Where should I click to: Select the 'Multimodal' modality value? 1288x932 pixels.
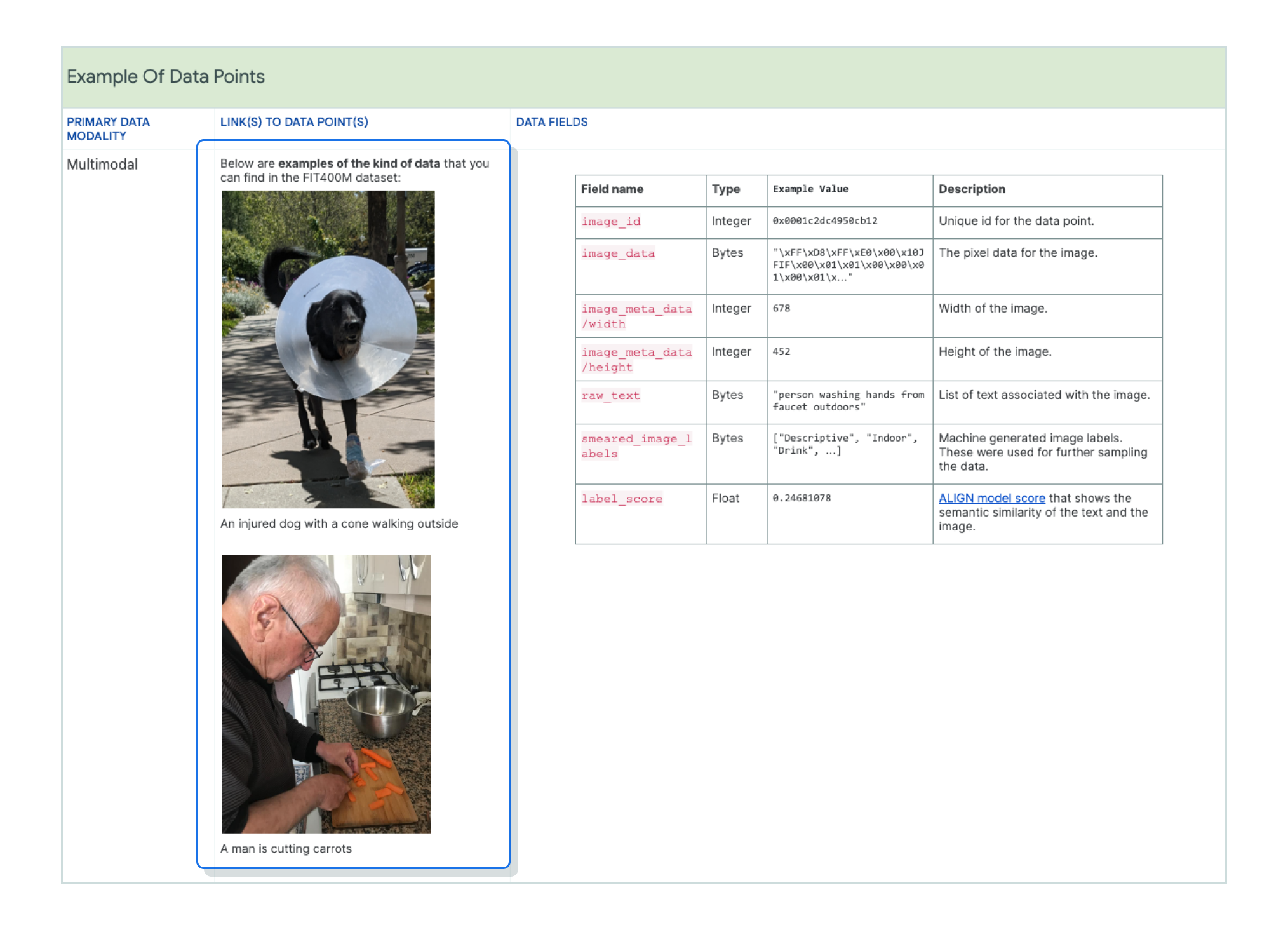pos(102,165)
